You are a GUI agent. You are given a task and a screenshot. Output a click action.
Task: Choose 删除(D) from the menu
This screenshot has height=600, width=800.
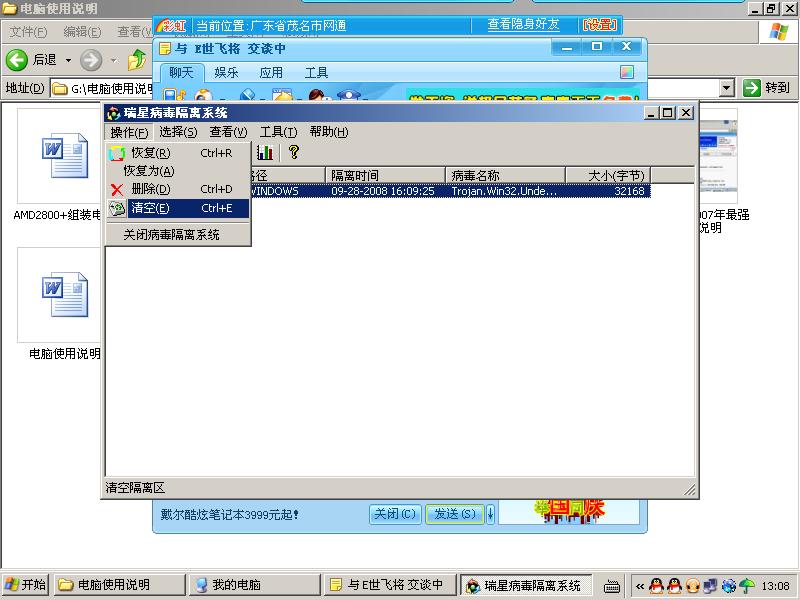178,189
